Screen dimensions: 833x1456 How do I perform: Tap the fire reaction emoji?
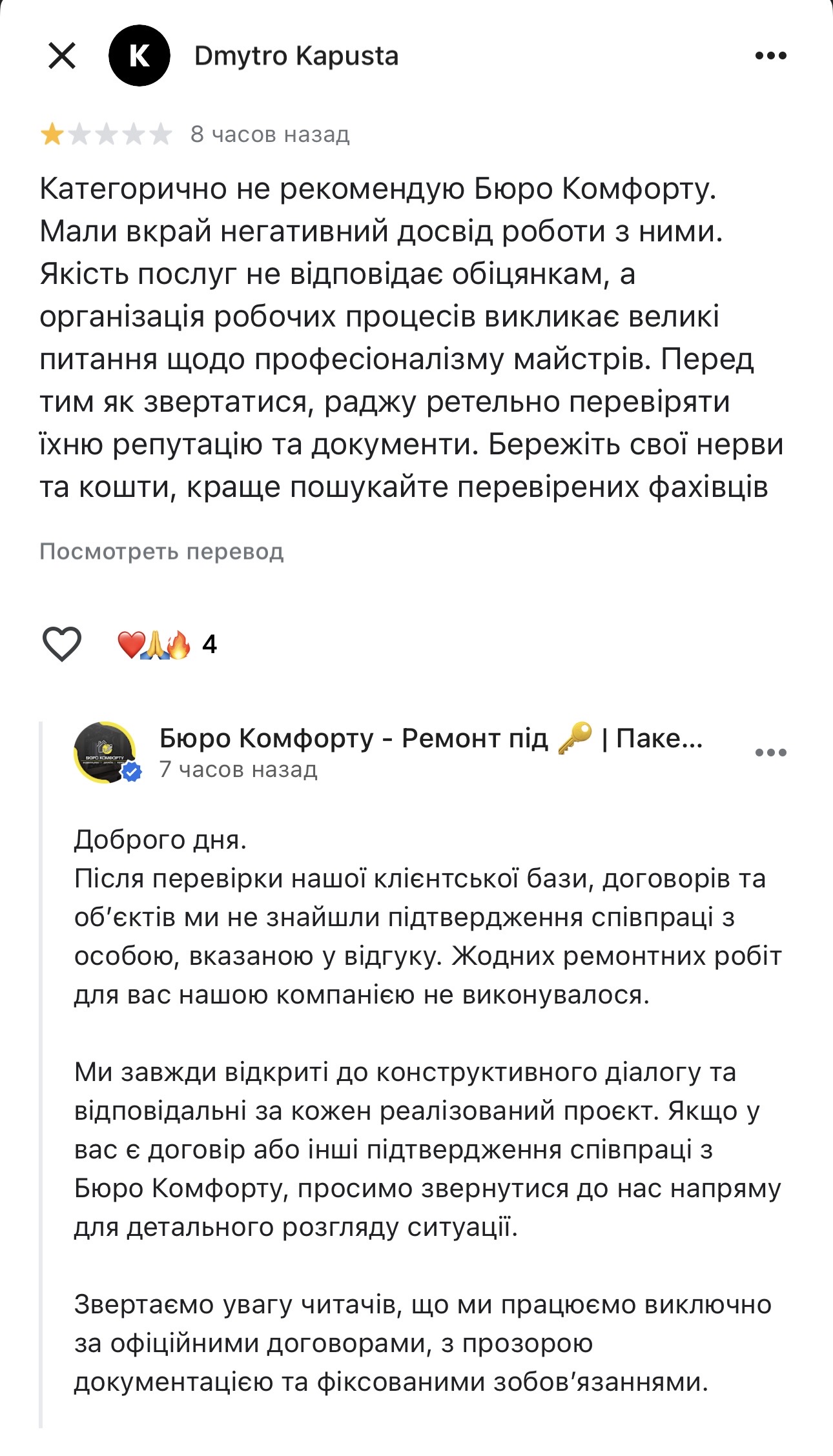[180, 645]
